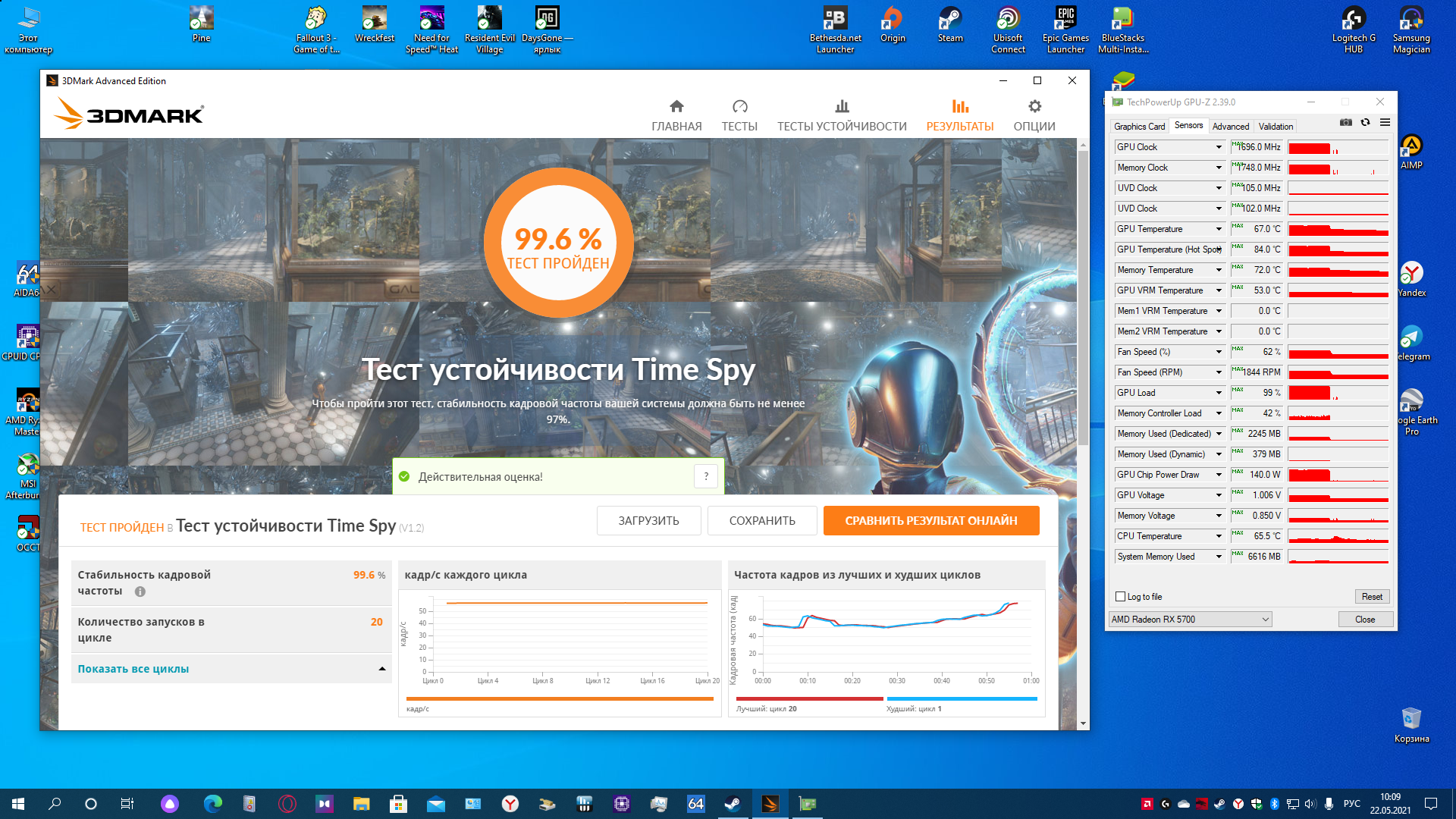Screen dimensions: 1456x819
Task: Switch to GPU-Z Graphics Card tab
Action: [x=1139, y=127]
